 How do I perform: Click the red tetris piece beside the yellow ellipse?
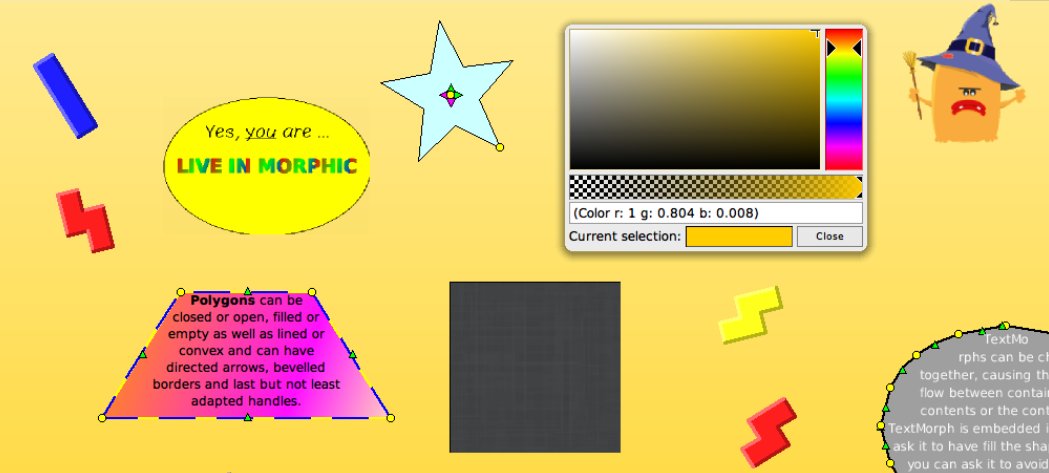tap(85, 220)
